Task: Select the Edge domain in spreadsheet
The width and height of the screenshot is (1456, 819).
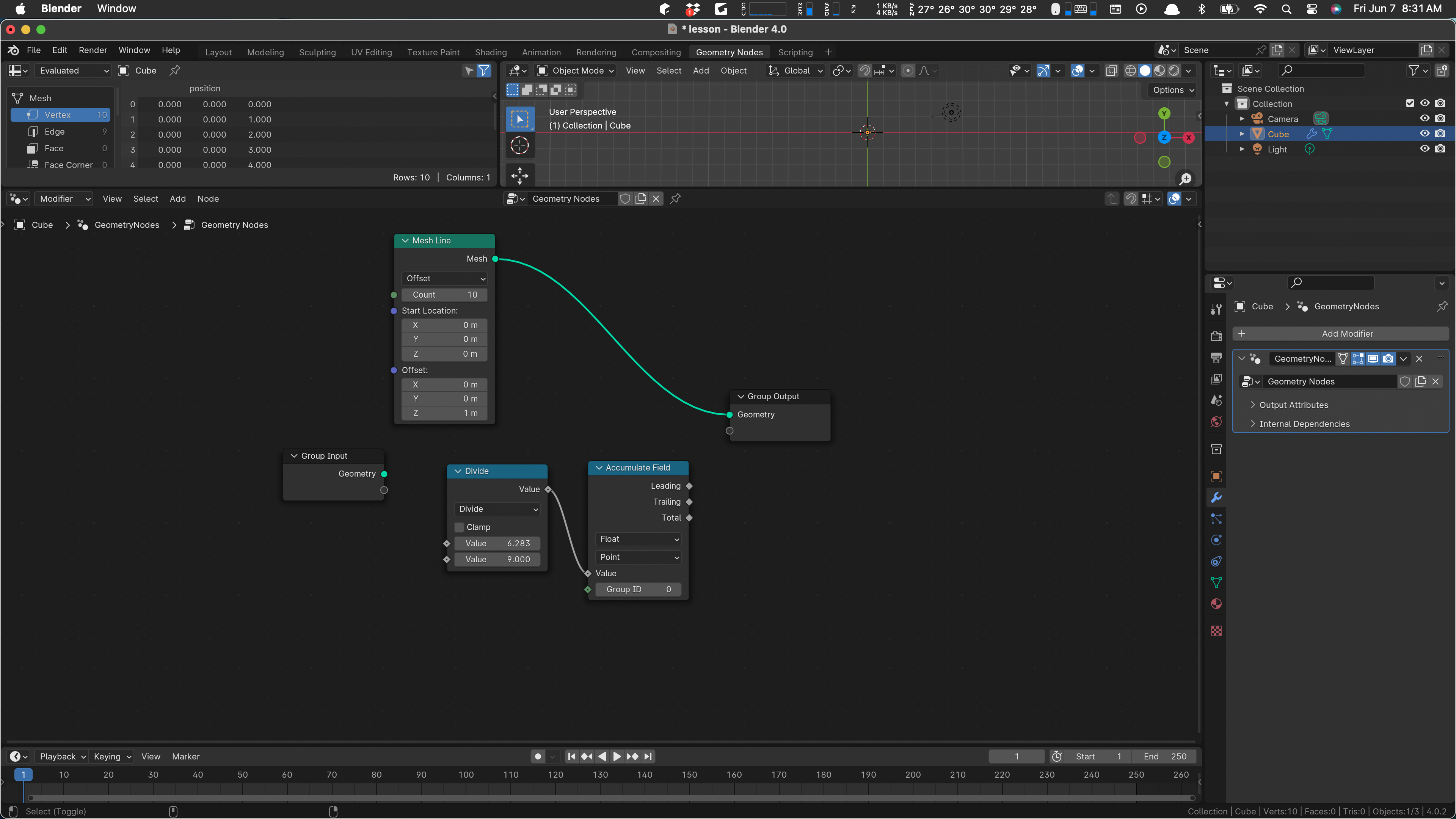Action: point(61,131)
